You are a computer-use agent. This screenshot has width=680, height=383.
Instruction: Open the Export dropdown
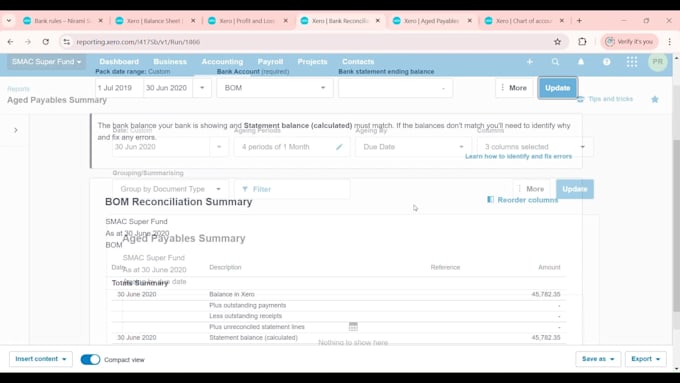[646, 359]
